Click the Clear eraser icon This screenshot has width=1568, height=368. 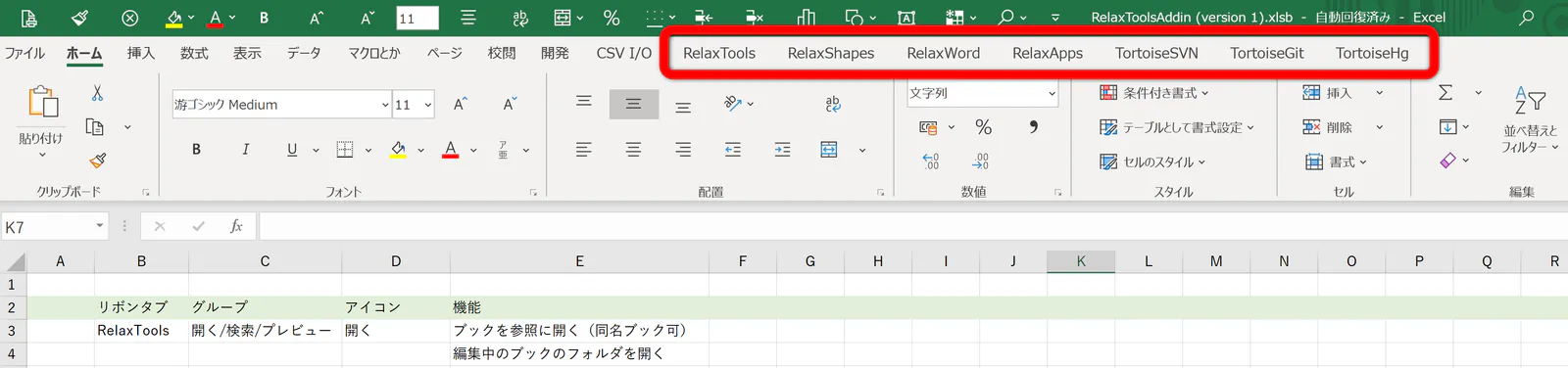point(1447,161)
